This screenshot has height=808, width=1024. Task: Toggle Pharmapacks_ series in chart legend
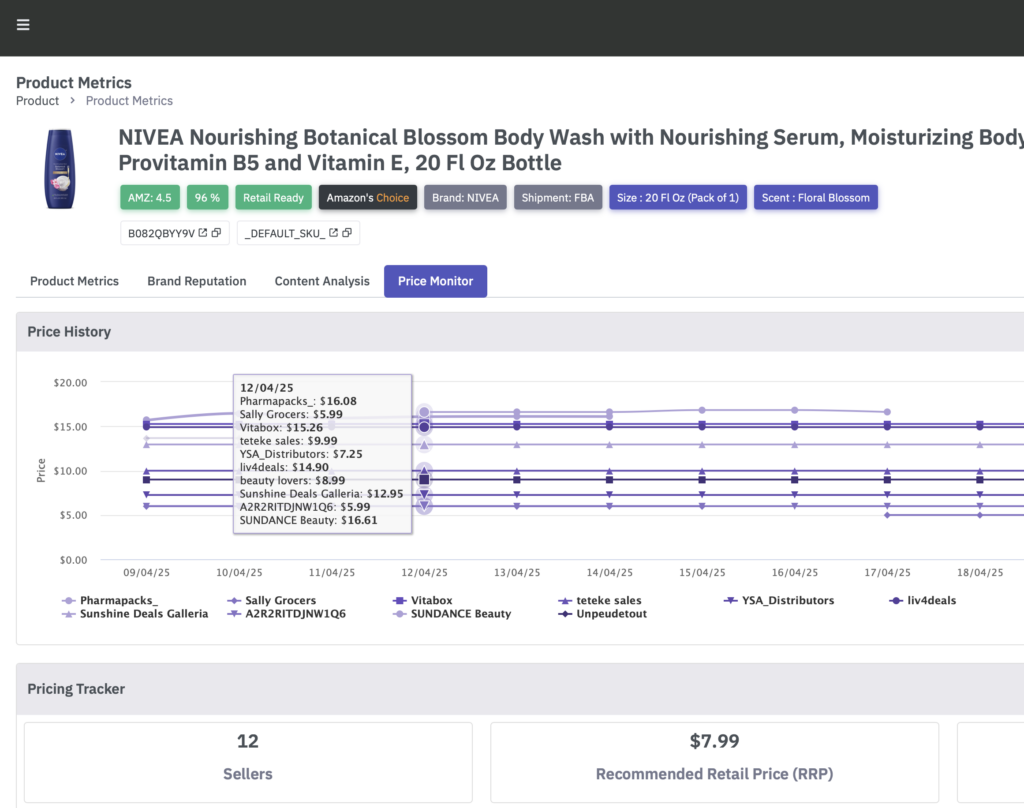point(110,600)
